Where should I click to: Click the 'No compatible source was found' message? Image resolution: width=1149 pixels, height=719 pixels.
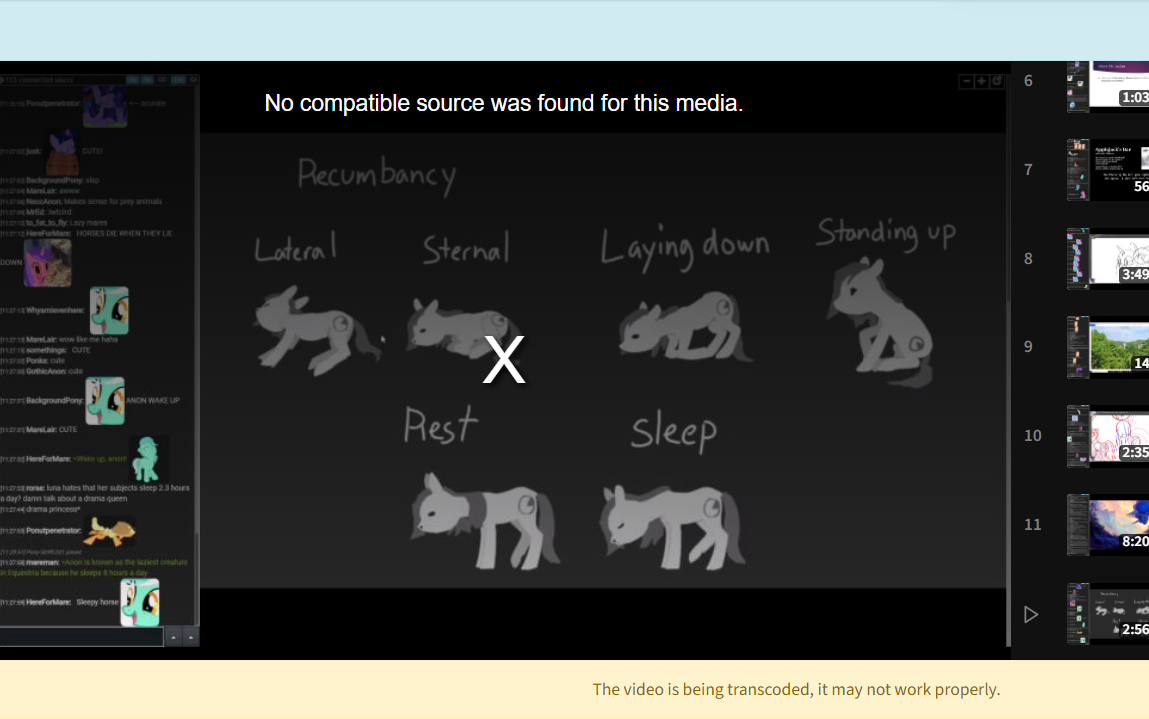click(x=503, y=103)
